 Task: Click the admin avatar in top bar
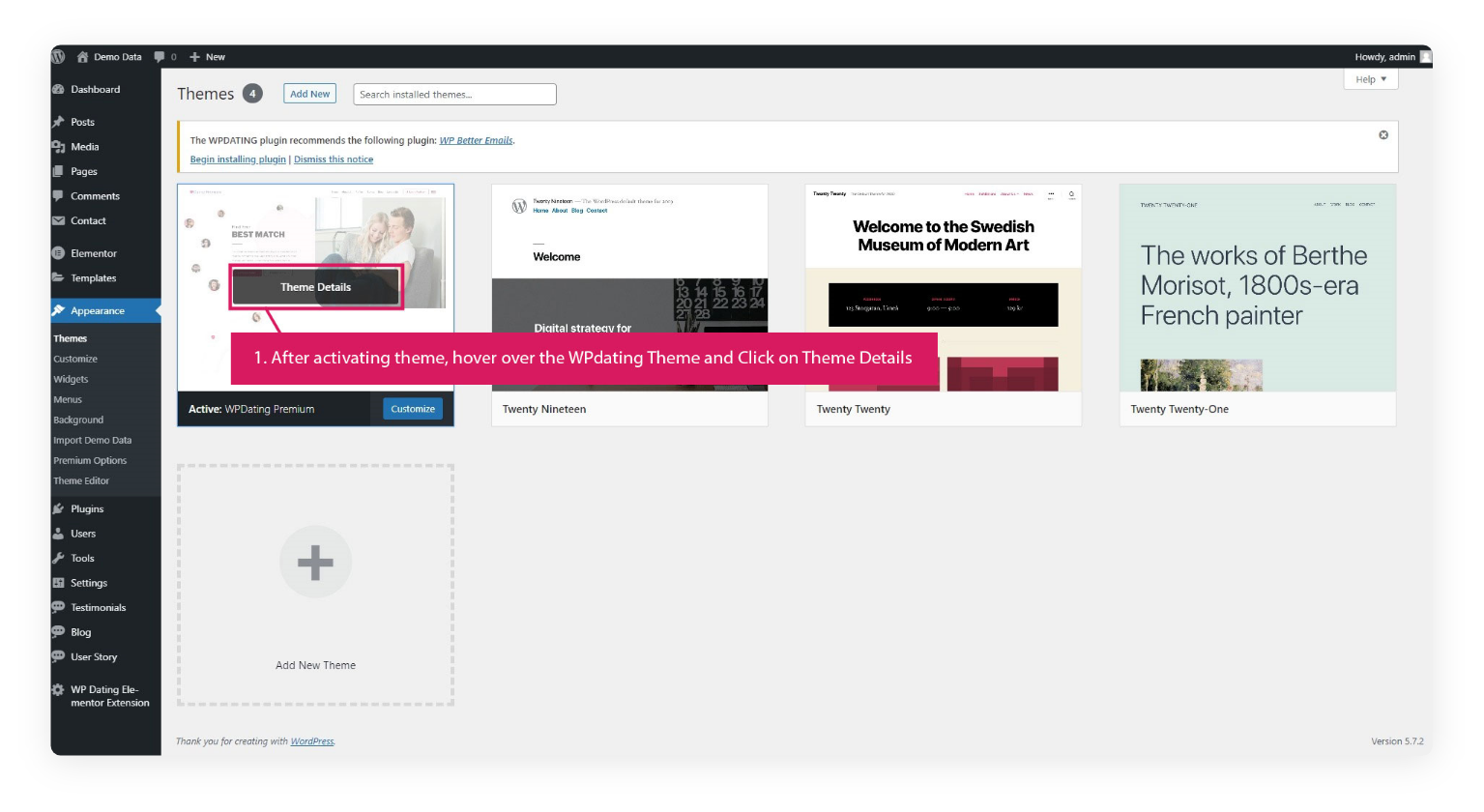[1426, 57]
